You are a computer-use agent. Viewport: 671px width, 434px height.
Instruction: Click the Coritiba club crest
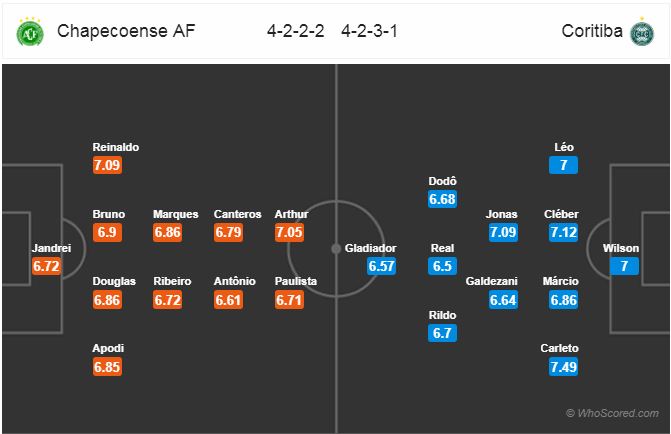tap(642, 32)
